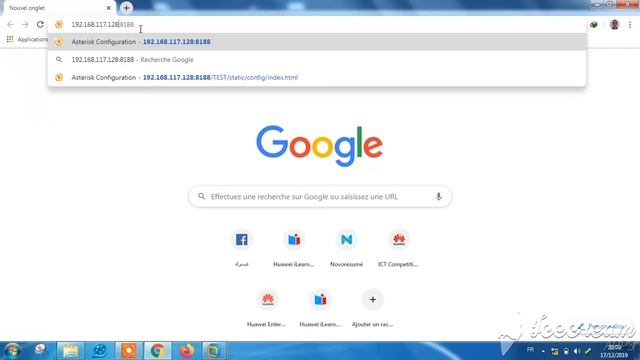Click the magnifier icon in Google search box
This screenshot has width=640, height=360.
(202, 196)
